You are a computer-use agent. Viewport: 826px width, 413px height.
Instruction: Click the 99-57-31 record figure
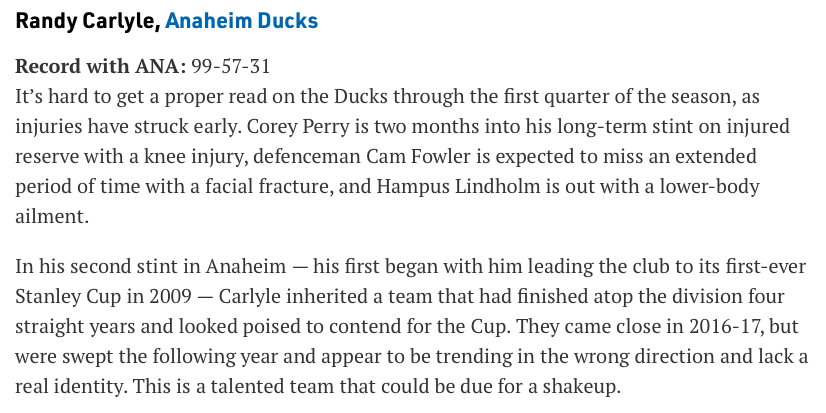point(231,66)
